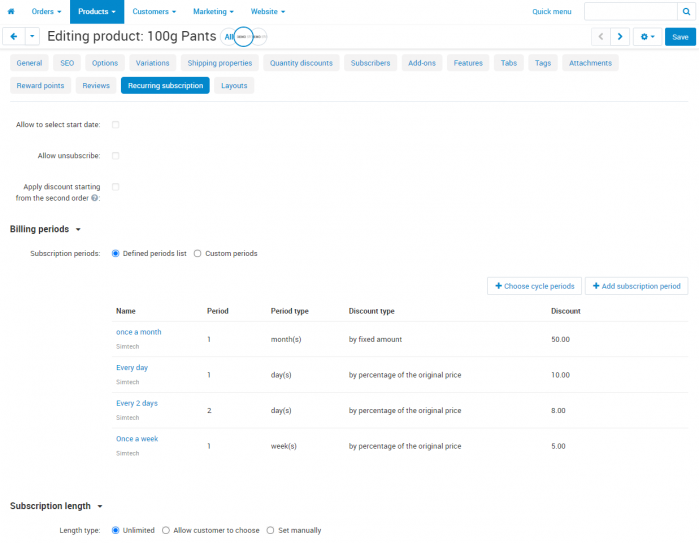Viewport: 700px width, 543px height.
Task: Select Custom periods option
Action: (x=197, y=254)
